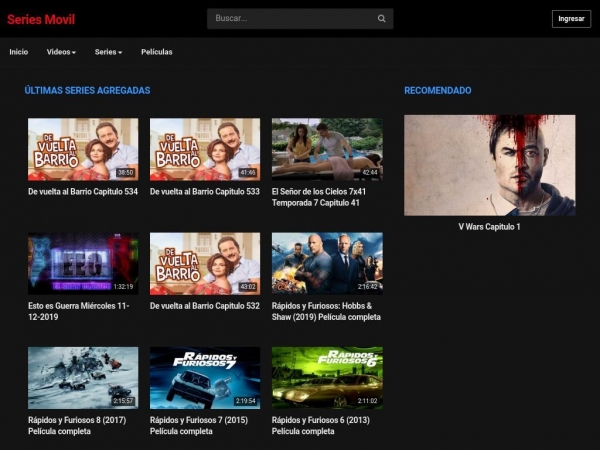Click the 2:19:54 duration badge
The image size is (600, 450).
(x=245, y=401)
